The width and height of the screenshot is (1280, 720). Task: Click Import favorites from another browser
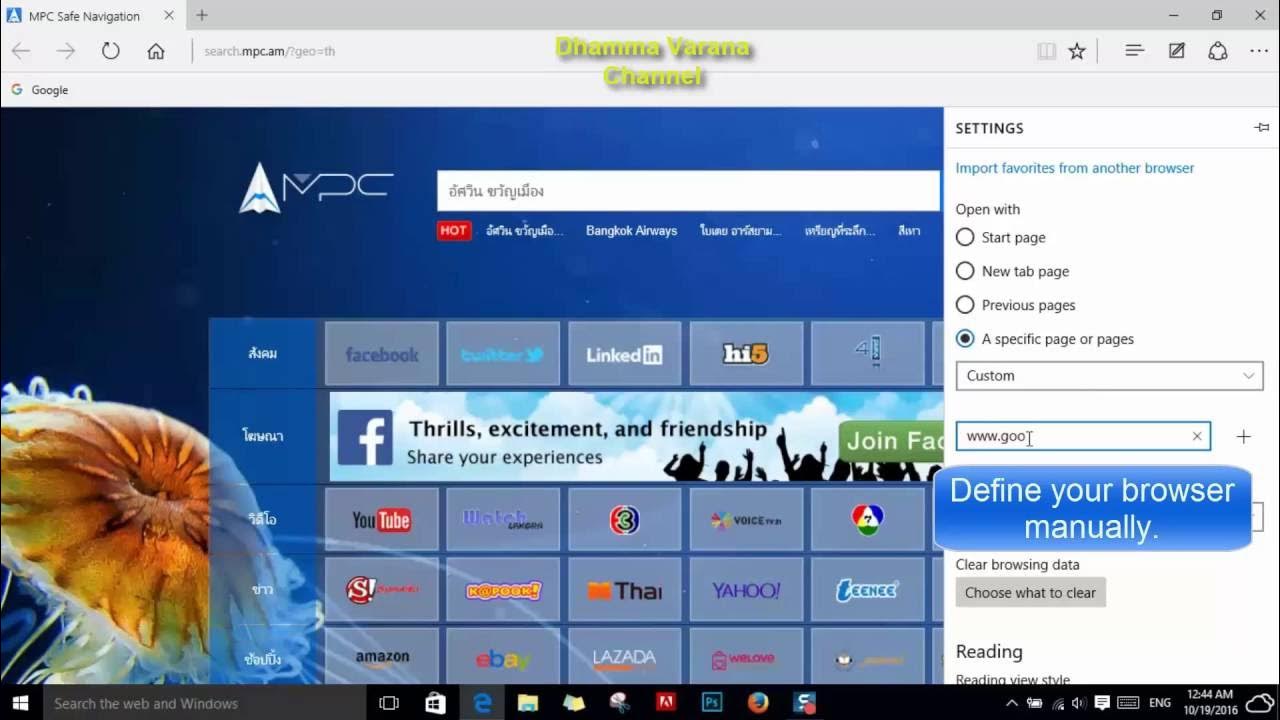pos(1075,168)
